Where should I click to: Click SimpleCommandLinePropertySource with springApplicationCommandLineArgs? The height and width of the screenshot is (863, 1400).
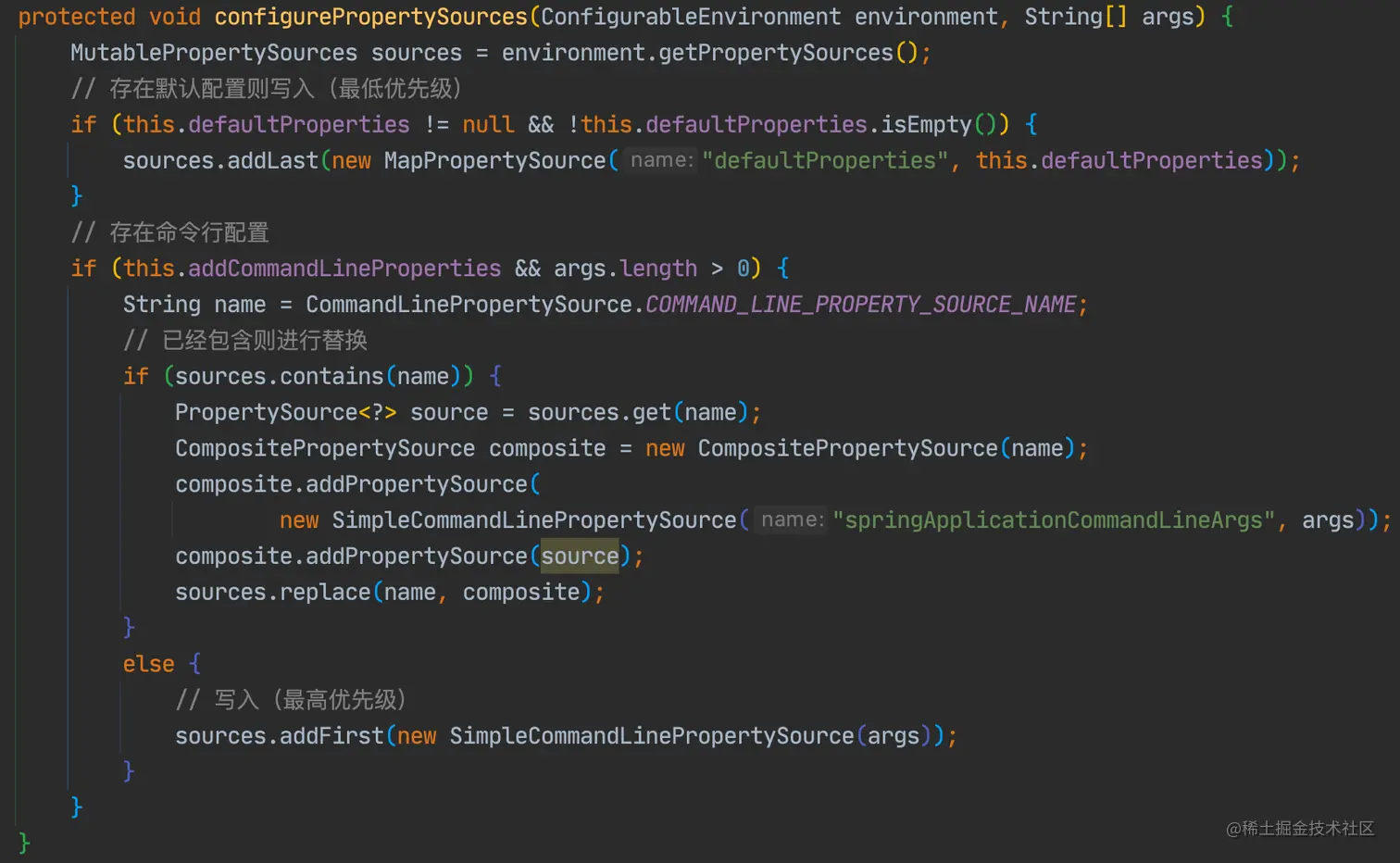coord(534,520)
